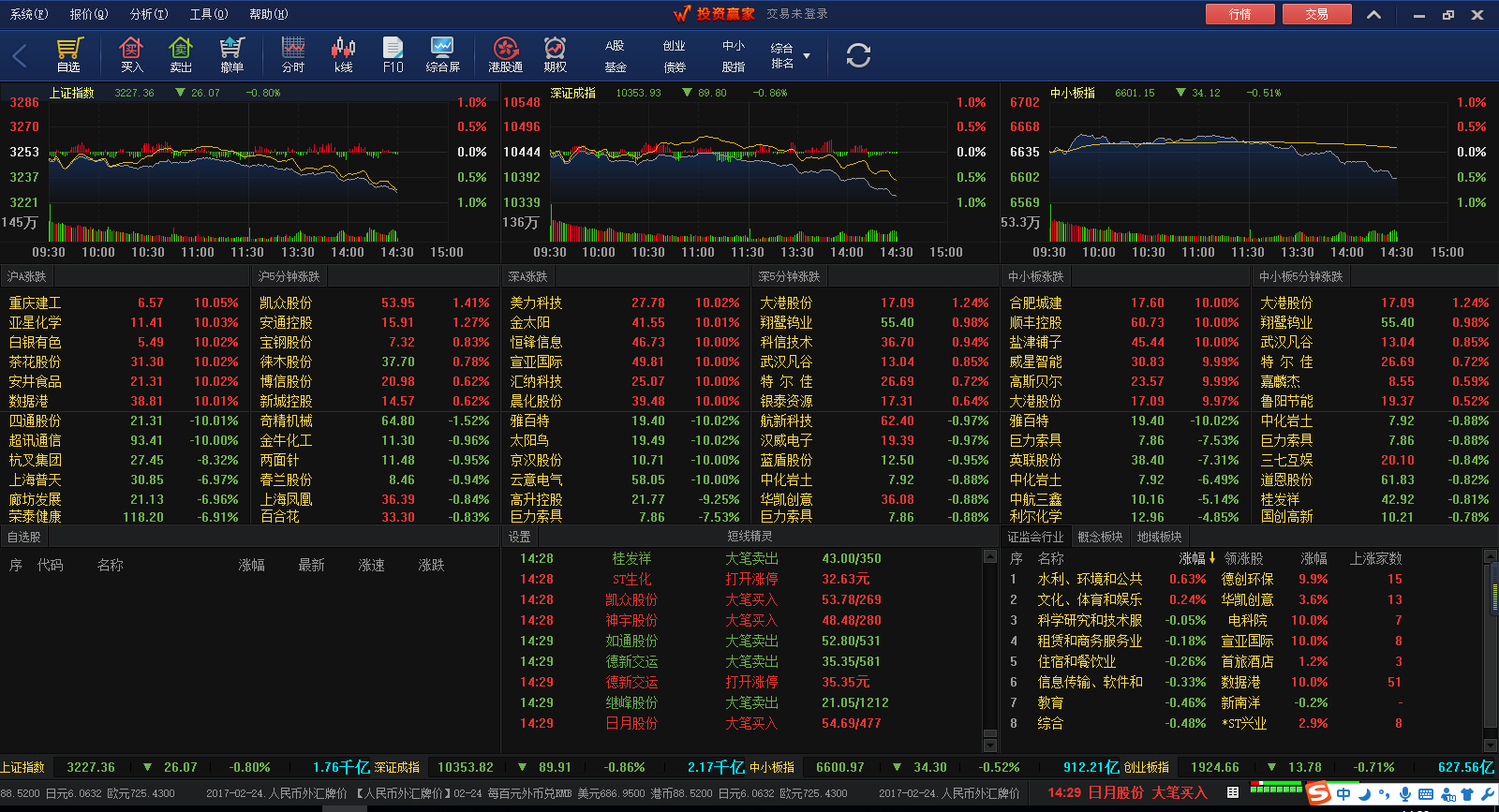Click 短线精灵 scrollbar down arrow
The width and height of the screenshot is (1499, 812).
click(x=990, y=746)
